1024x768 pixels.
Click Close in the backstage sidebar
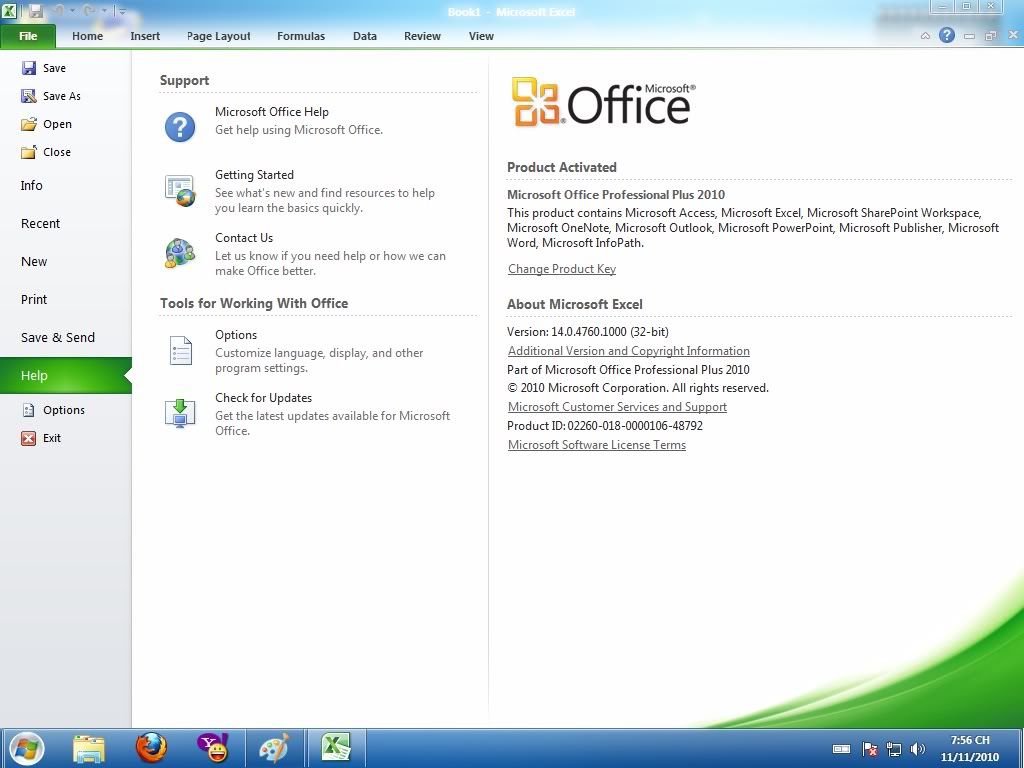(46, 152)
